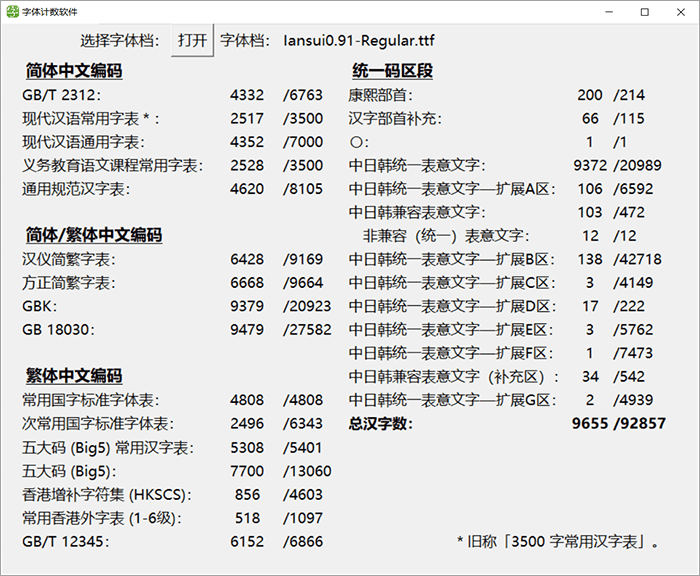Click the 简体/繁体中文编码 heading
This screenshot has height=576, width=700.
tap(94, 235)
